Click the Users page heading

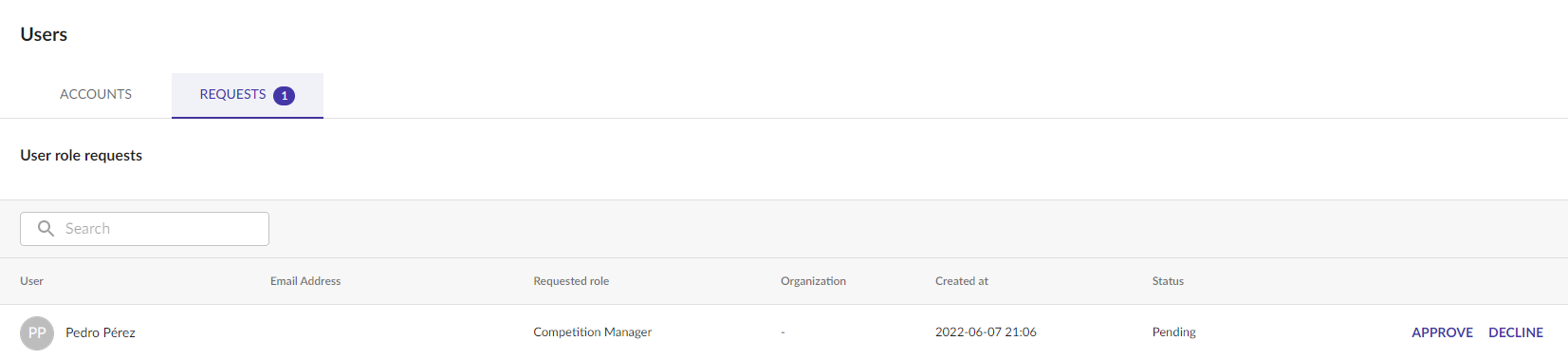[x=44, y=34]
